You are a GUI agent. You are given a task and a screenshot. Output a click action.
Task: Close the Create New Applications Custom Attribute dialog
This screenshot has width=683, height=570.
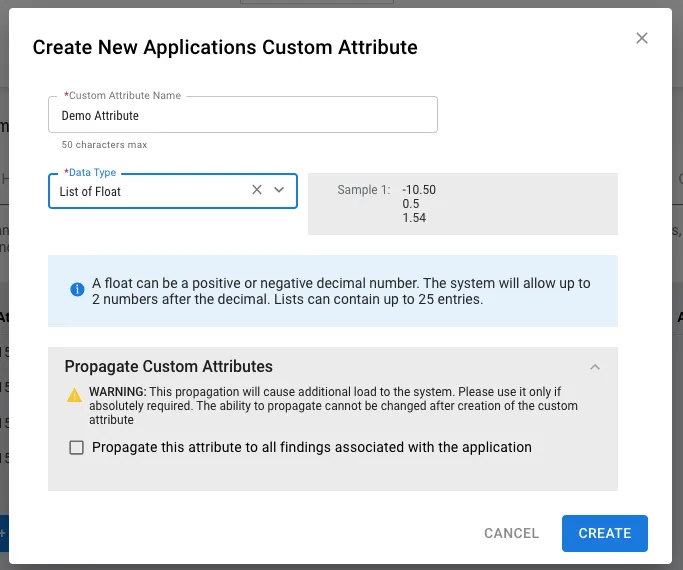coord(642,38)
